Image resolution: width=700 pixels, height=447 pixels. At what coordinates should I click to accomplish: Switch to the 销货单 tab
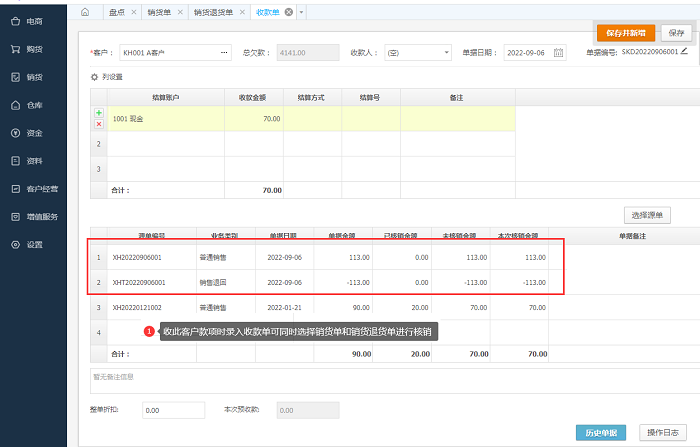click(157, 12)
